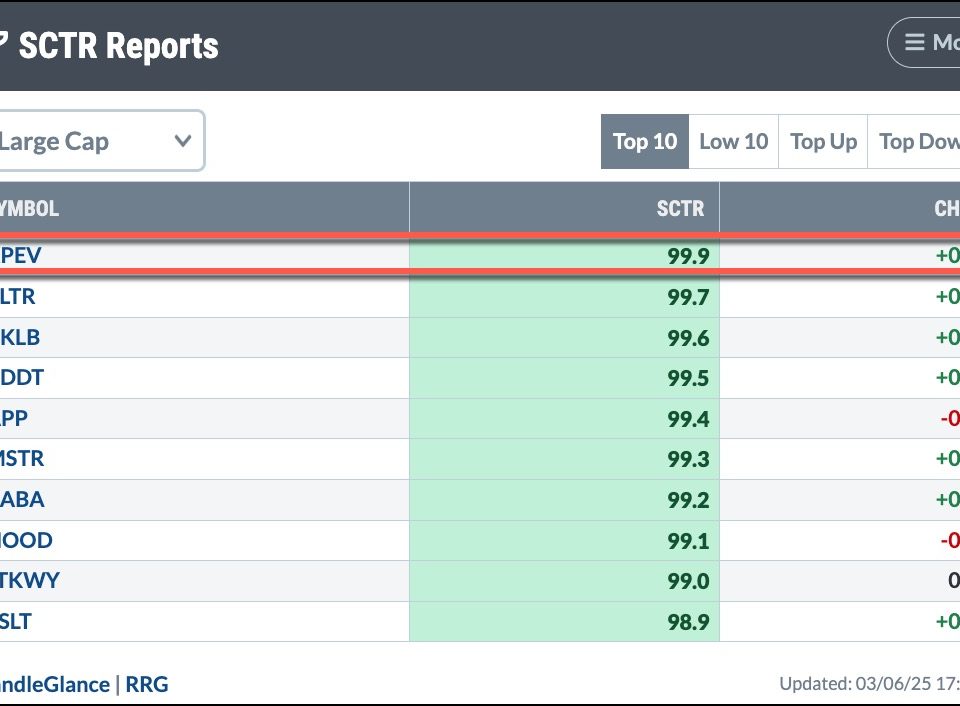
Task: Open the highlighted top-ranked symbol, SCTR 99.9
Action: (21, 256)
